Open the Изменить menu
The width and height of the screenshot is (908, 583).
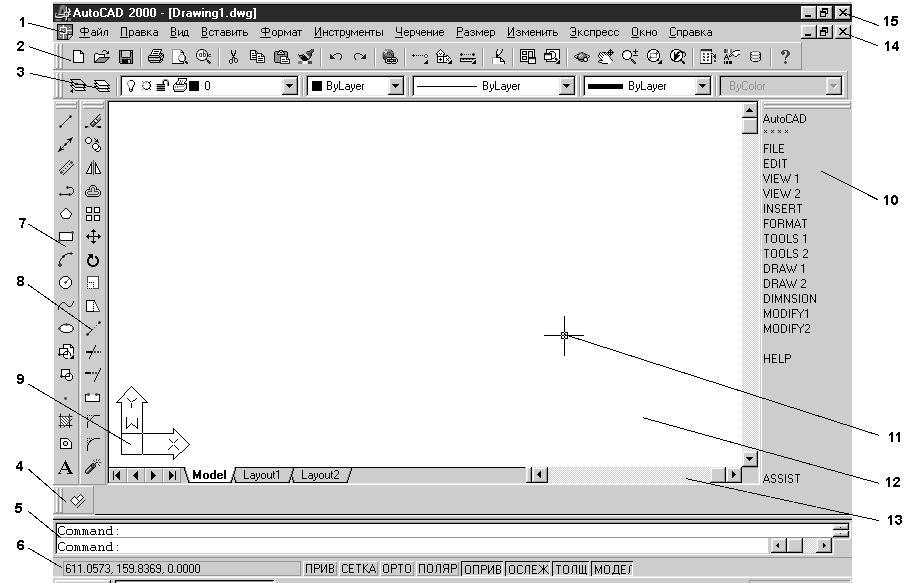(532, 32)
